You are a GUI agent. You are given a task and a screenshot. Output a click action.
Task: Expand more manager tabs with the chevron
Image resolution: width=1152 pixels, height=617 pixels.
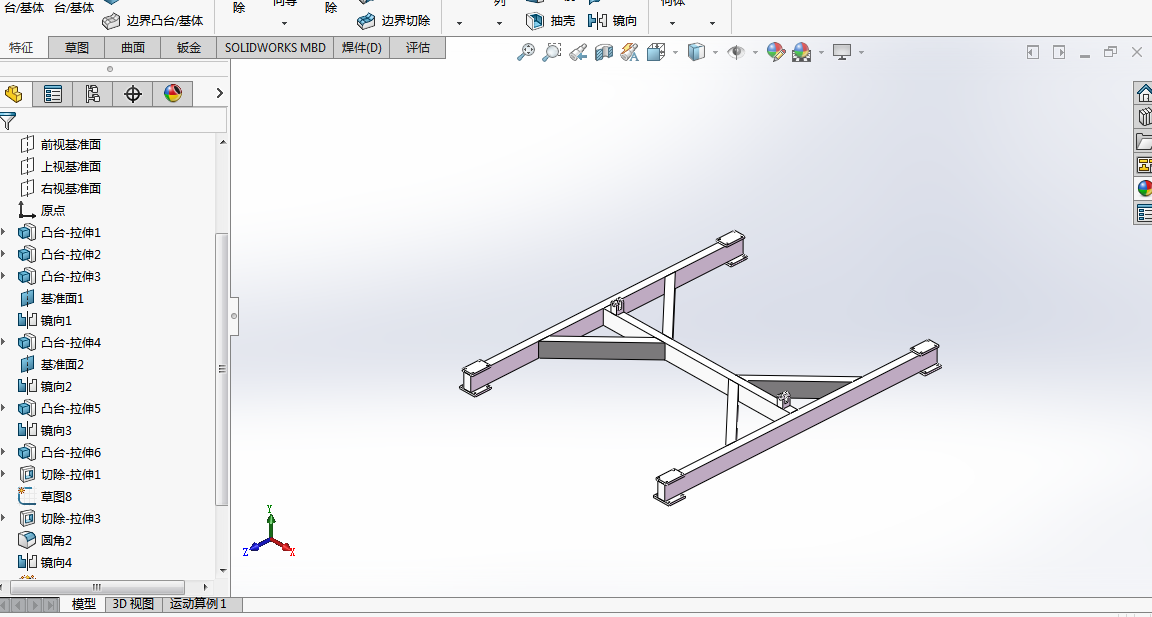tap(219, 93)
